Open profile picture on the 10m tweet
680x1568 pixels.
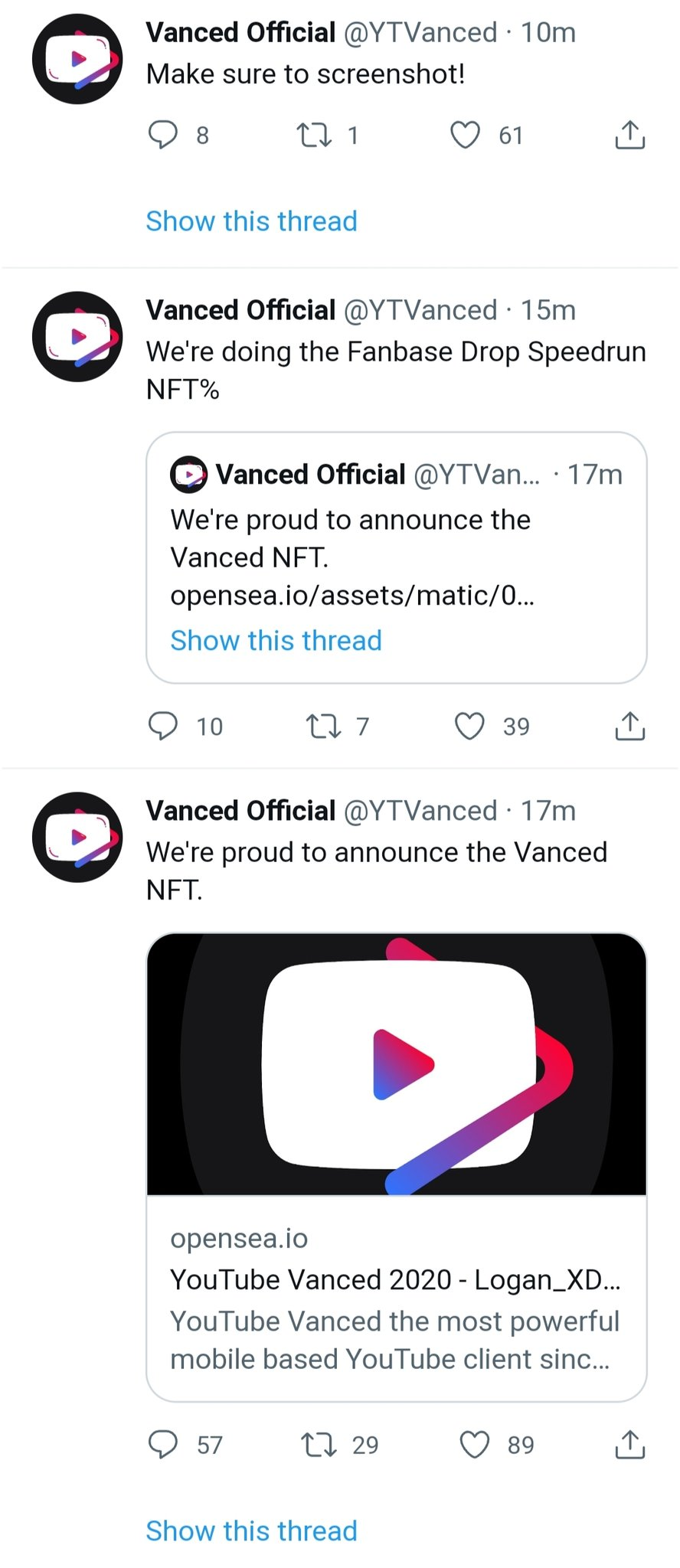coord(77,59)
